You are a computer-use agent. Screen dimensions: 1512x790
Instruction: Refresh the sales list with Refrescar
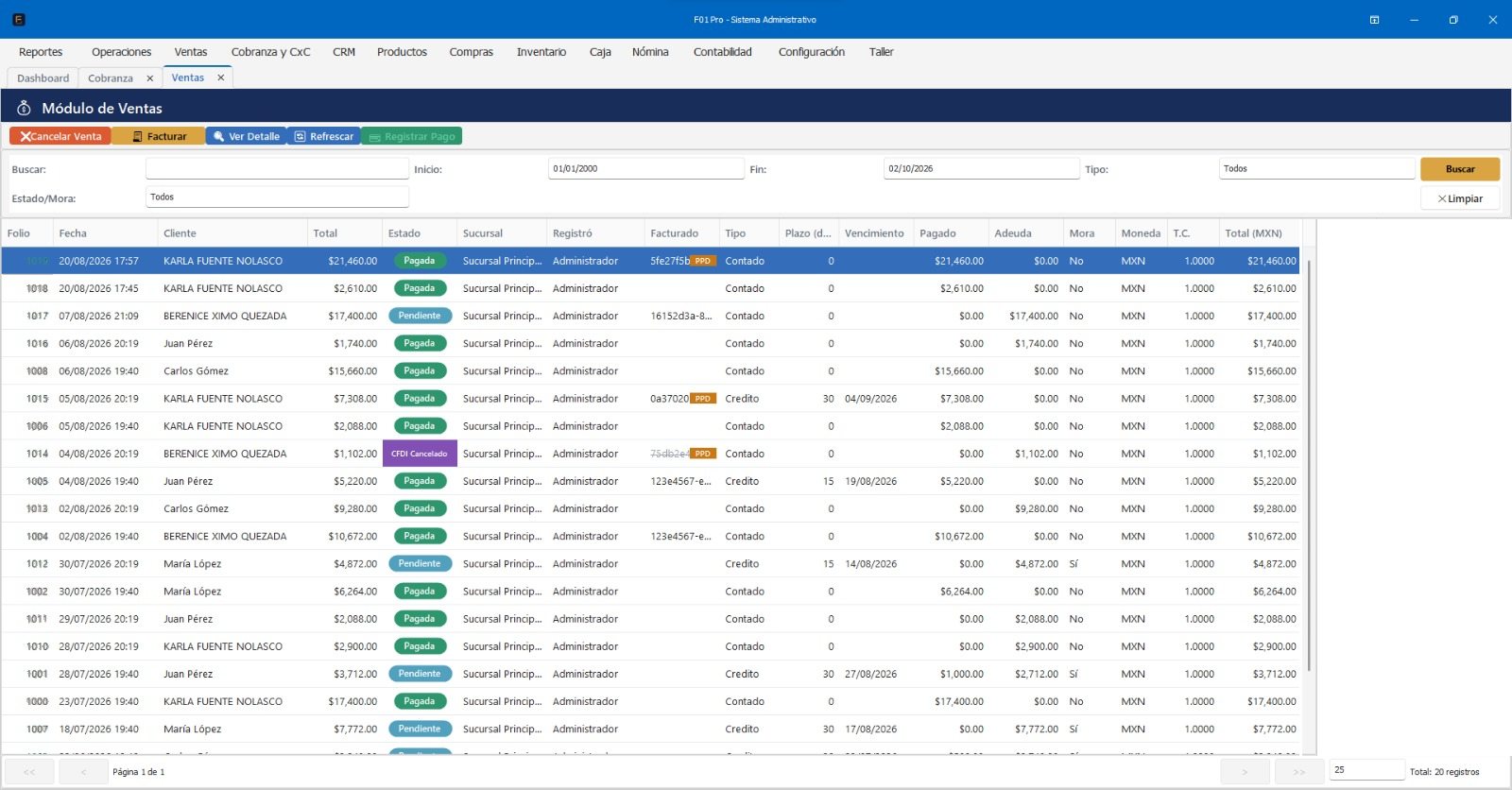click(x=323, y=136)
